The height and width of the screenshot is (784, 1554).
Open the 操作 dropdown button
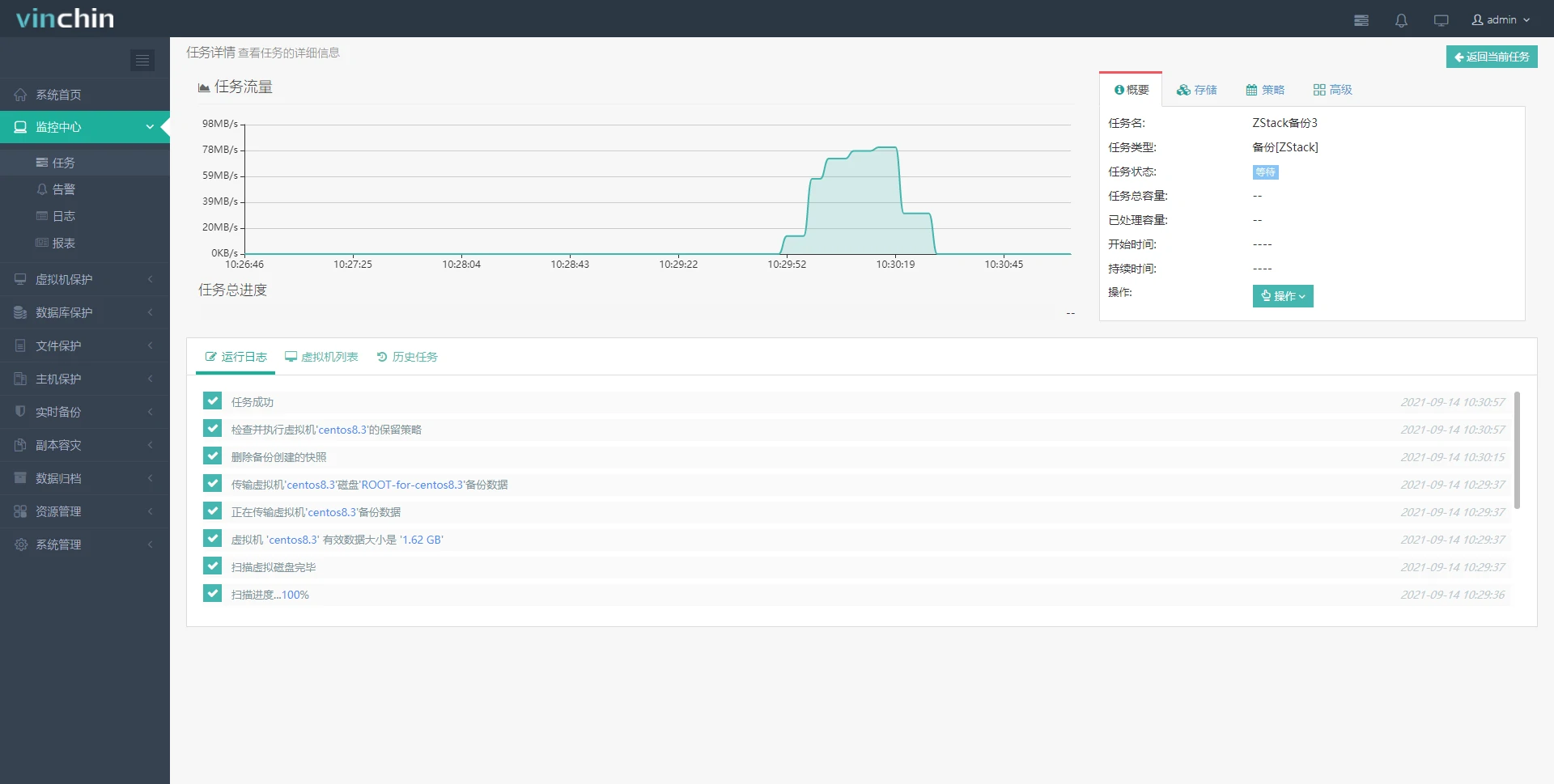tap(1282, 296)
